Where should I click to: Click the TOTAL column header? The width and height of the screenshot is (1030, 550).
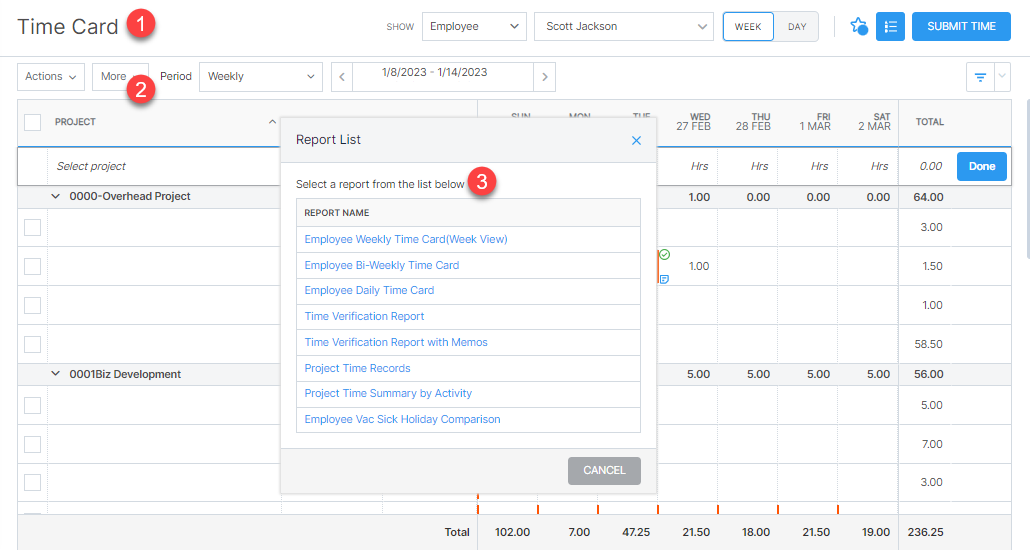[929, 122]
